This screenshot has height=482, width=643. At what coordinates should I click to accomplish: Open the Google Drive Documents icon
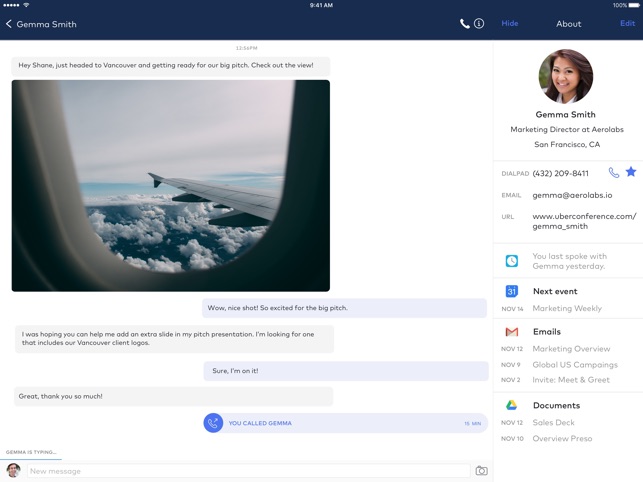point(511,405)
